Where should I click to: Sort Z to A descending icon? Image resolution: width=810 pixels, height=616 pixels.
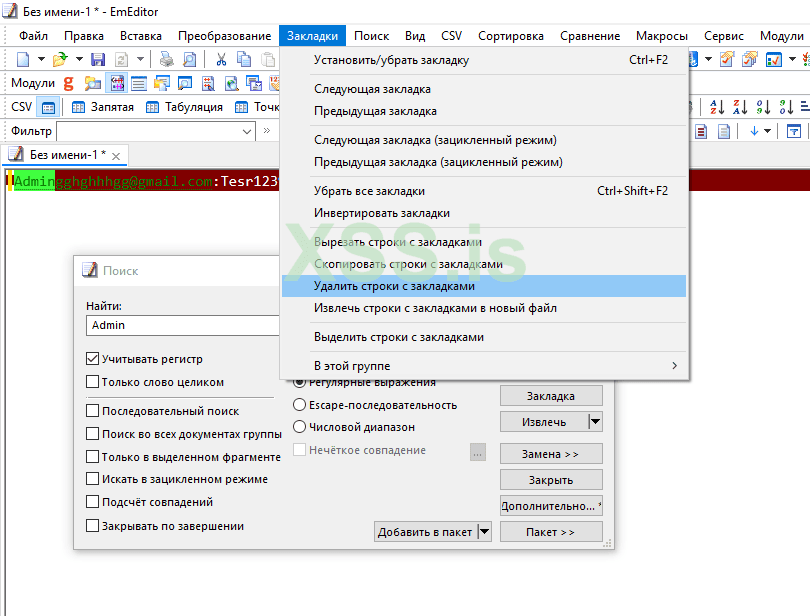(741, 107)
